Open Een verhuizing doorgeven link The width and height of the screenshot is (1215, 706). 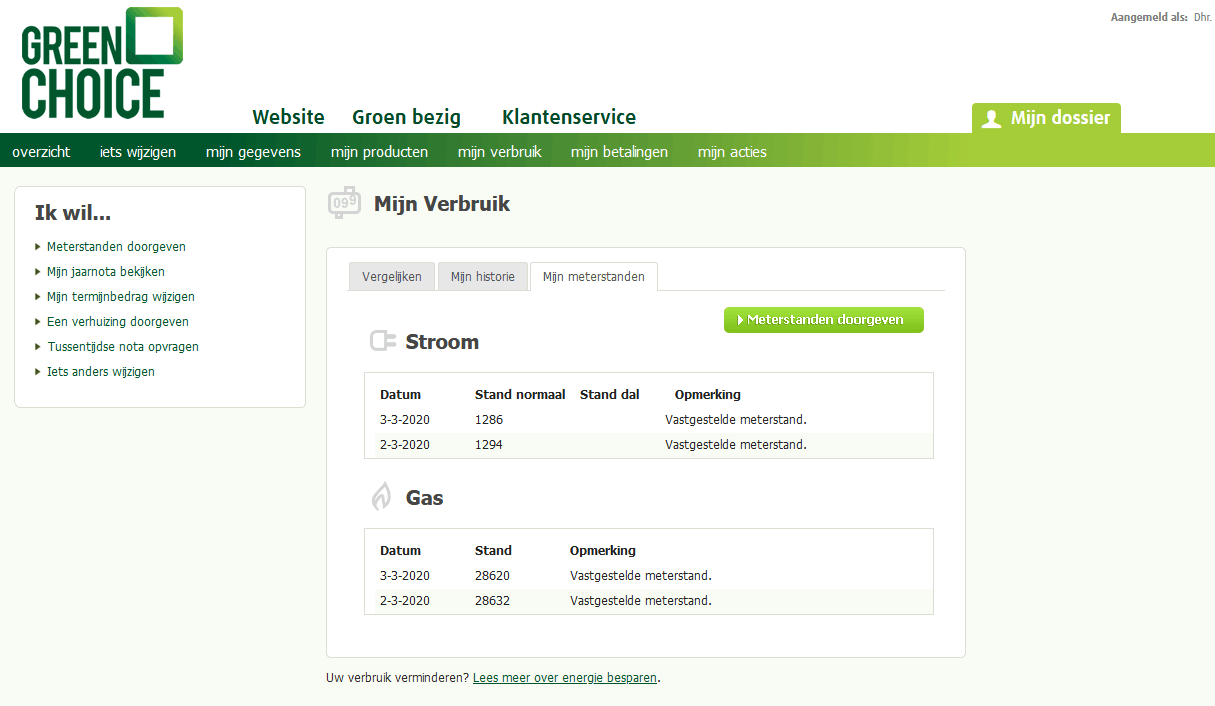pos(118,322)
